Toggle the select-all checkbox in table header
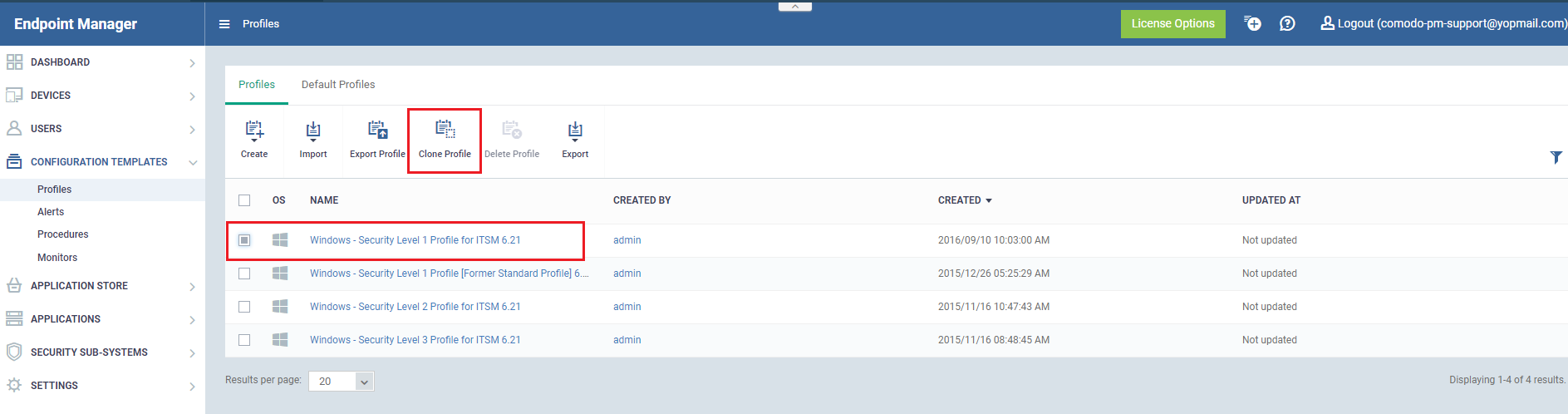The height and width of the screenshot is (414, 1568). tap(244, 200)
